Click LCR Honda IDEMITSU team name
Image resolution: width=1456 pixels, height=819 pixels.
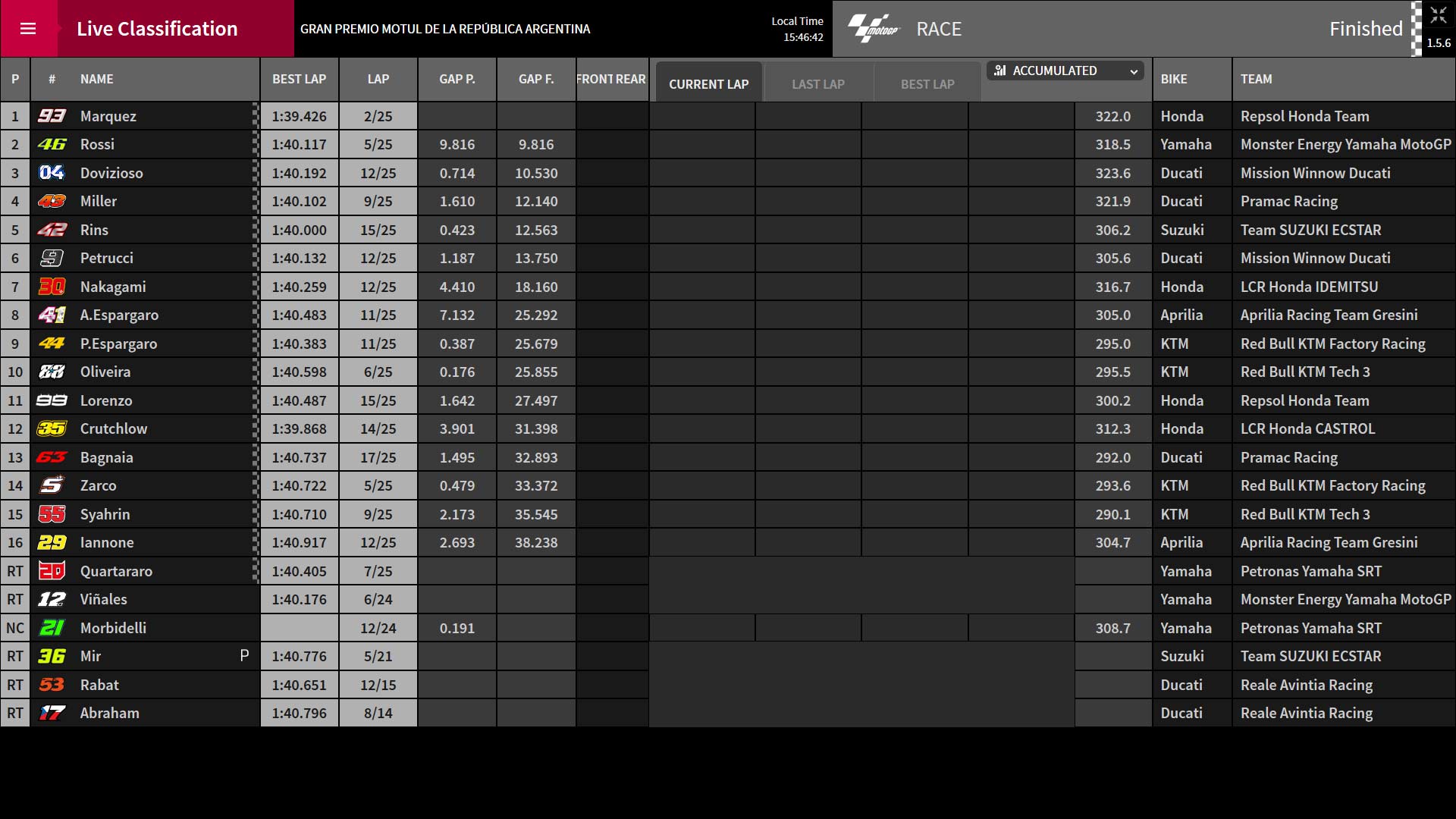tap(1310, 287)
